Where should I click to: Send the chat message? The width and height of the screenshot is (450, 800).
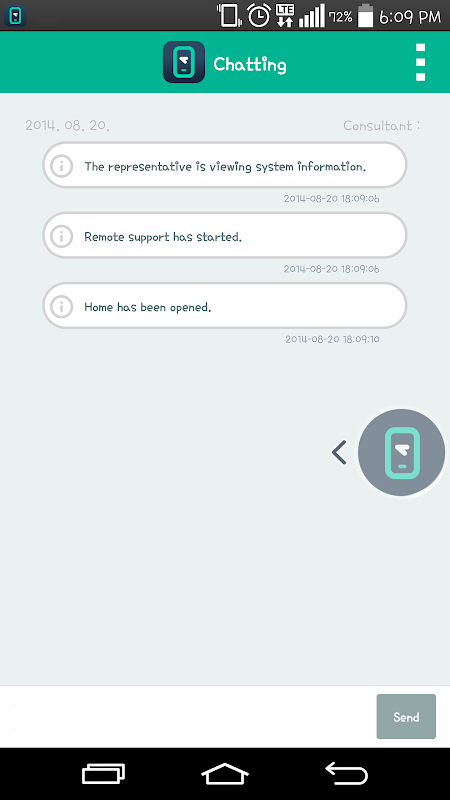coord(406,716)
